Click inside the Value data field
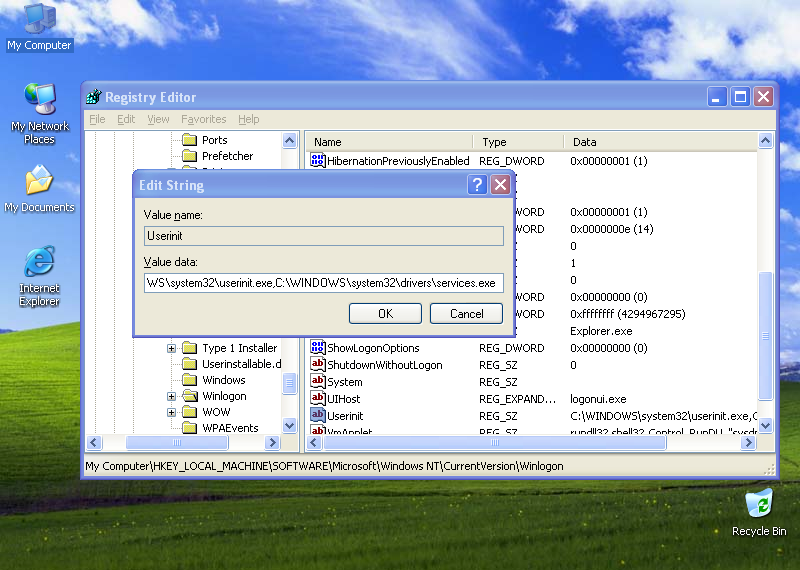Image resolution: width=800 pixels, height=570 pixels. [x=323, y=283]
